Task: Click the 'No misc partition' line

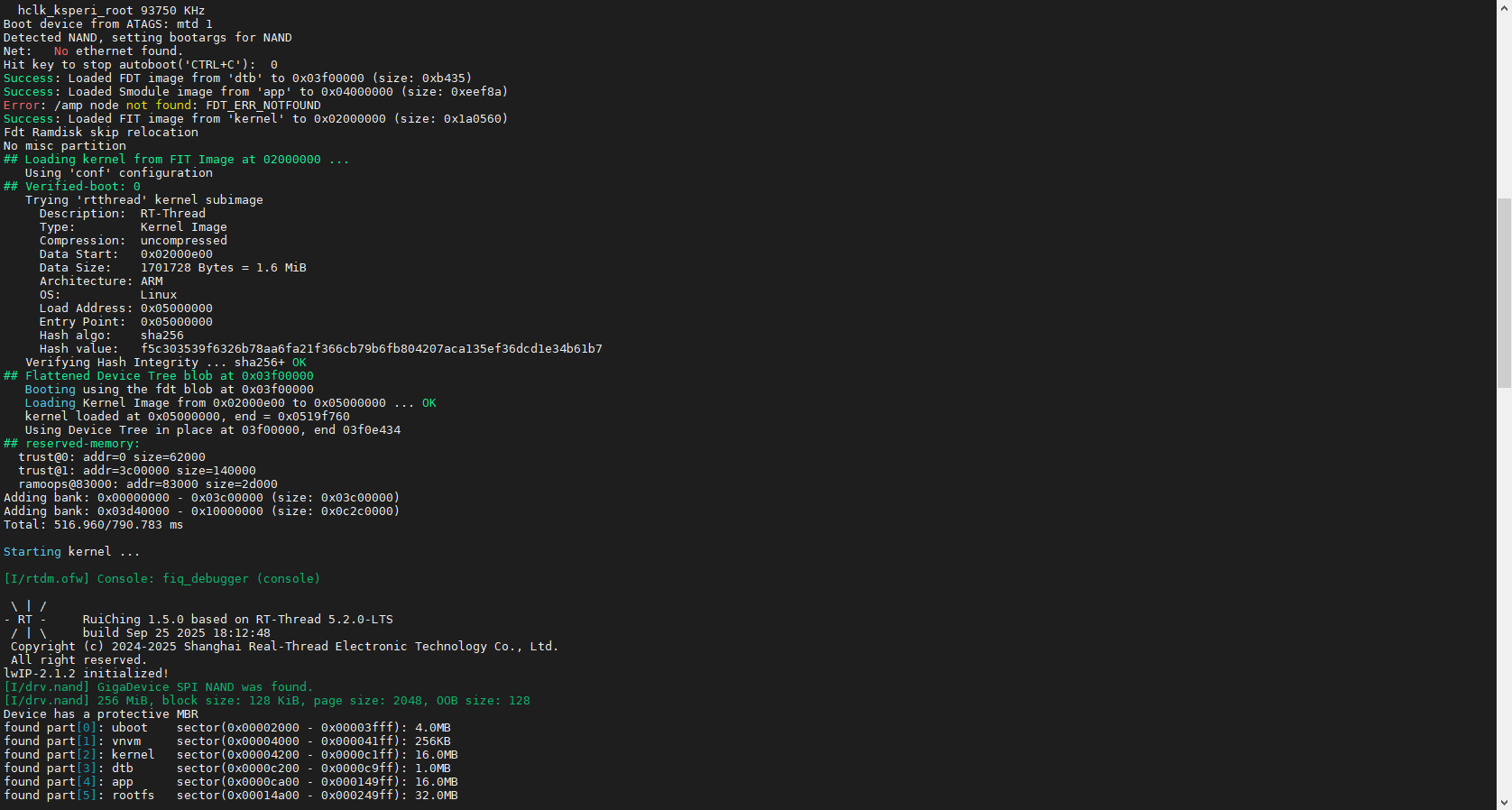Action: click(x=64, y=146)
